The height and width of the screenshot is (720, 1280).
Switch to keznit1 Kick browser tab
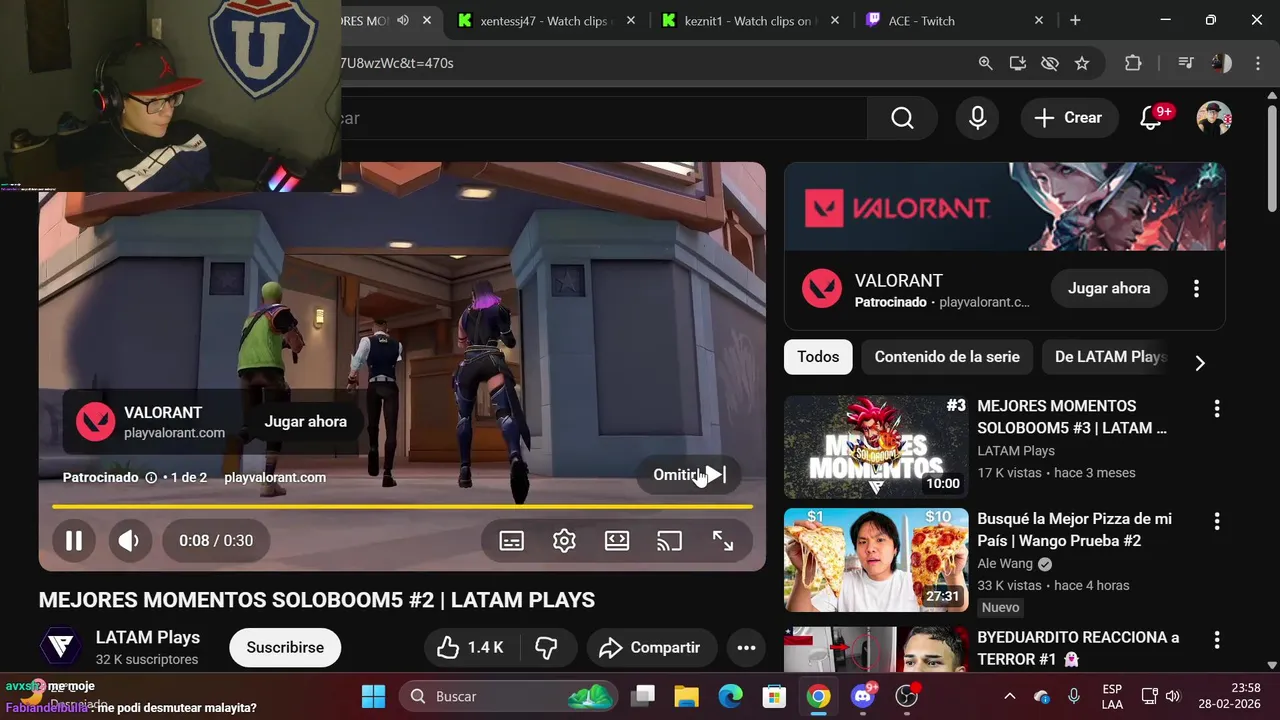click(748, 20)
